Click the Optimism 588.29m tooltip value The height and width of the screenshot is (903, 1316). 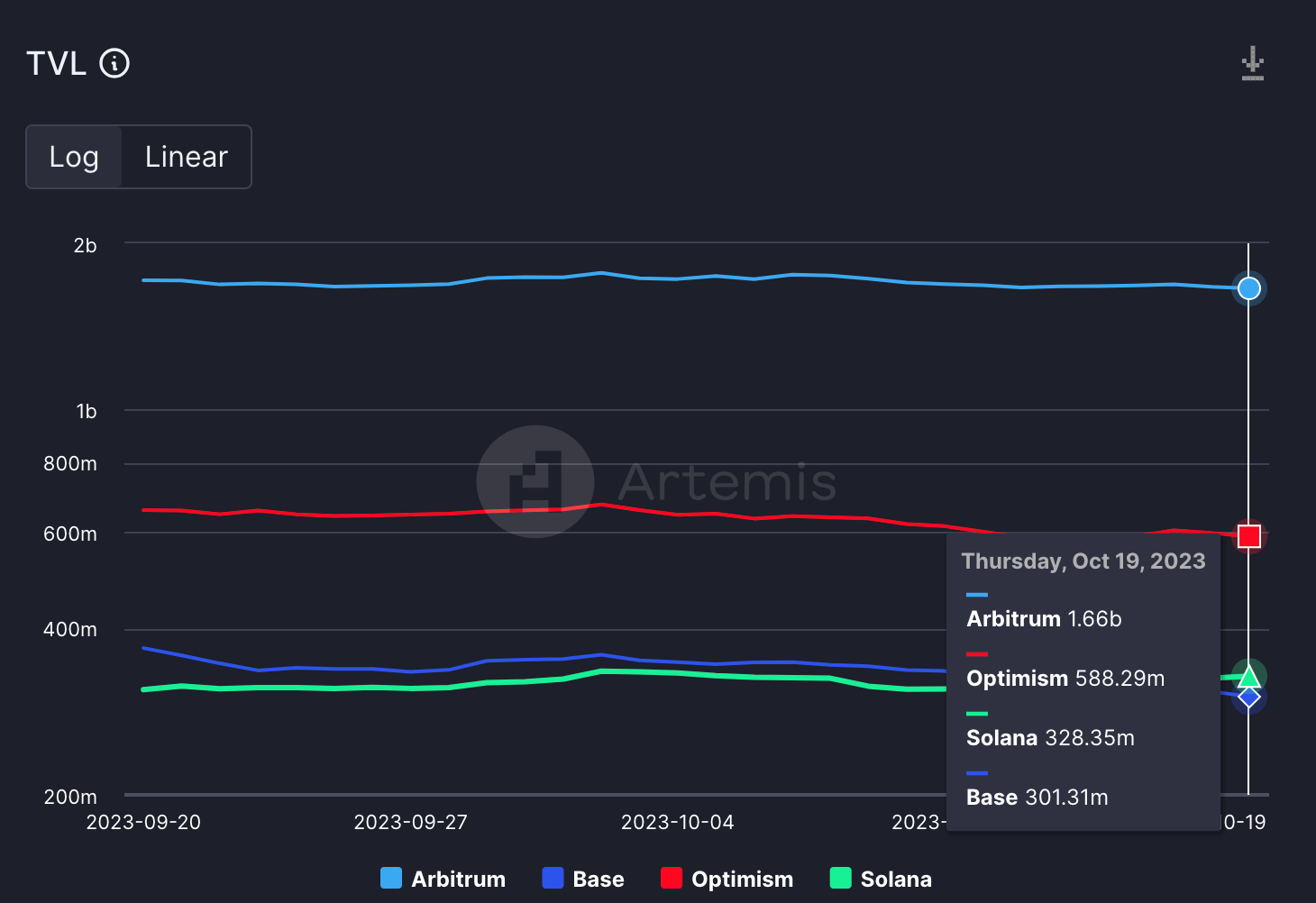point(1065,679)
